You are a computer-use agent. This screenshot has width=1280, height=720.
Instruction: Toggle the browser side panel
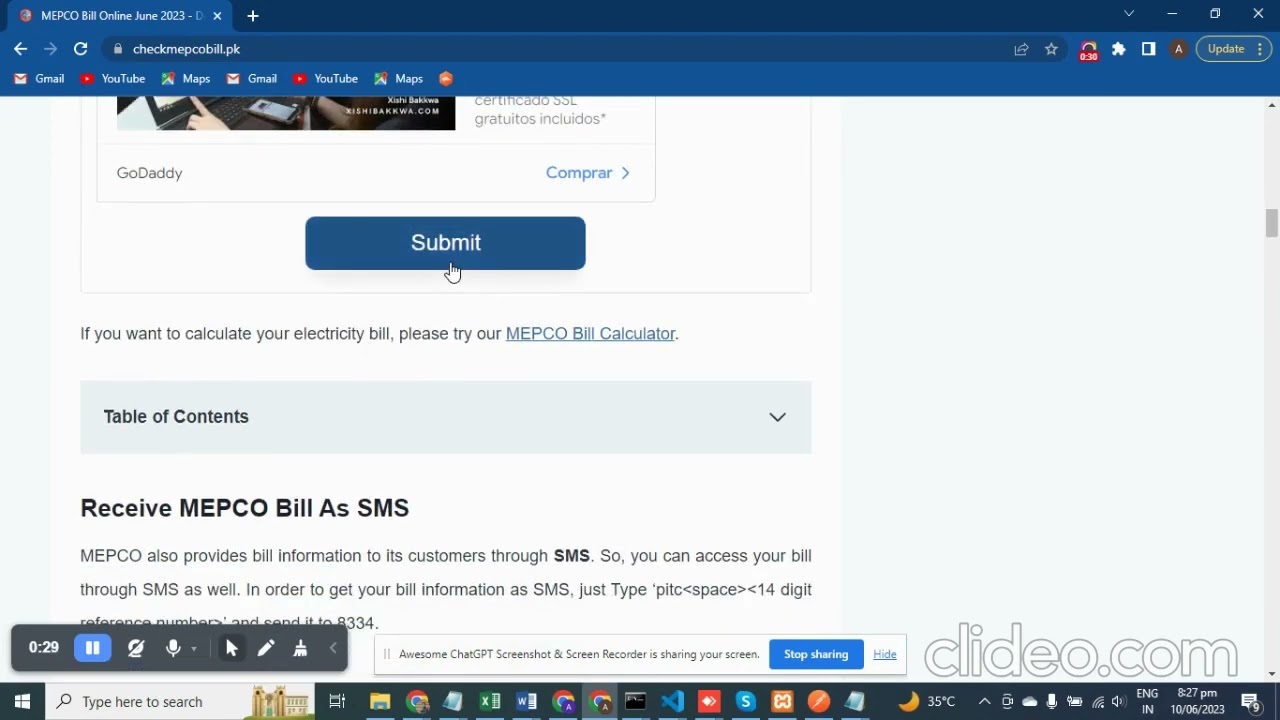click(1148, 49)
